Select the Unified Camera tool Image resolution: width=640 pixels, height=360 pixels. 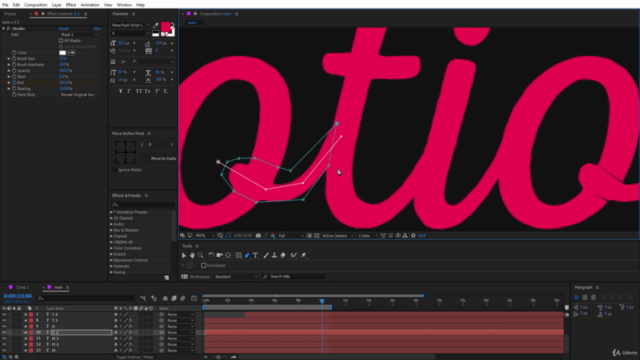coord(220,256)
